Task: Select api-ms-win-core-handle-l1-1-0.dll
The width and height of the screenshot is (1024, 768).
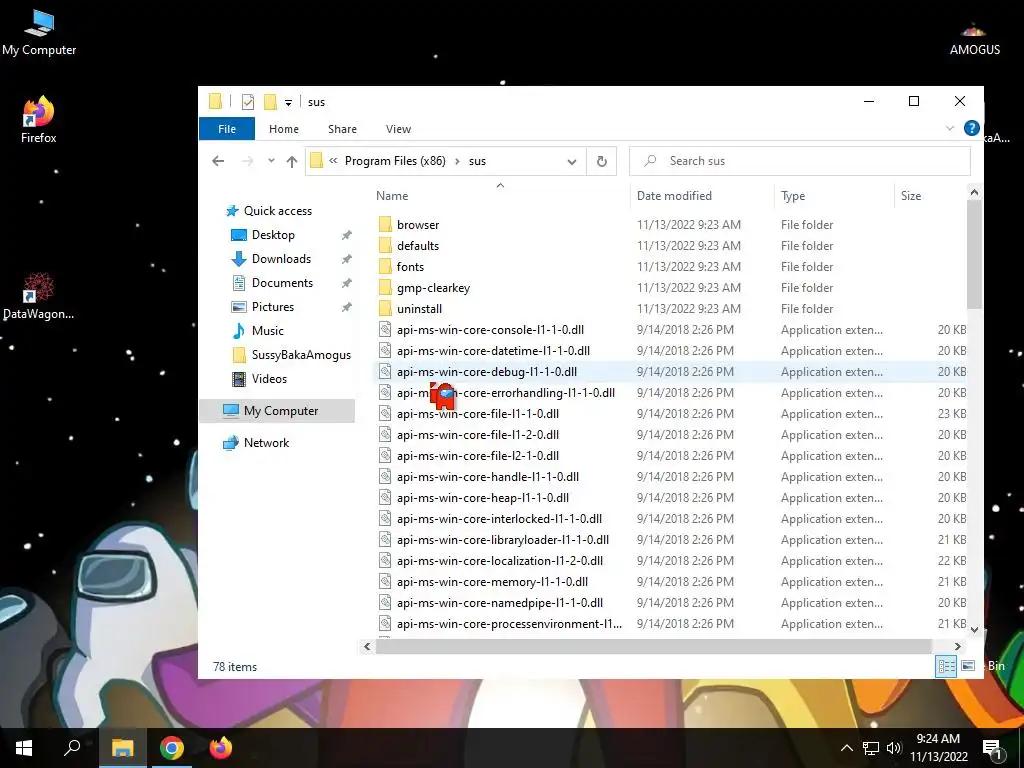Action: click(488, 477)
